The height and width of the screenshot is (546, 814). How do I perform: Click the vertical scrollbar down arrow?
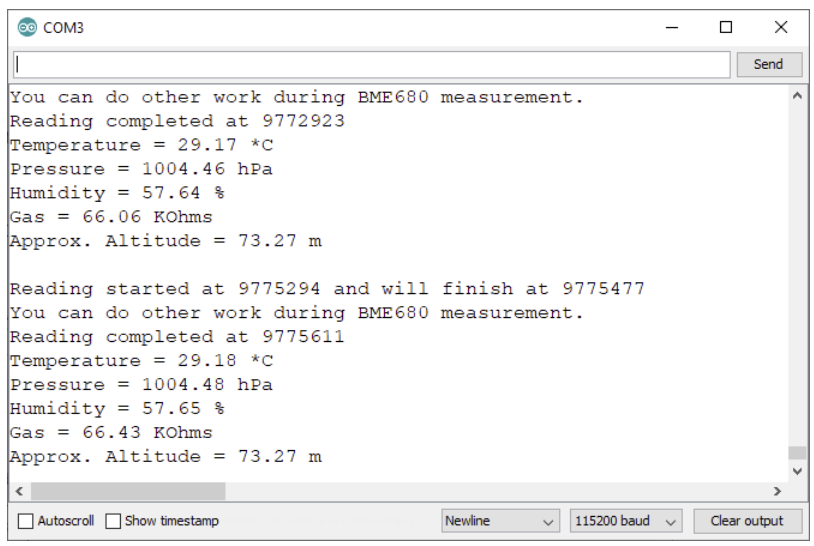point(796,470)
